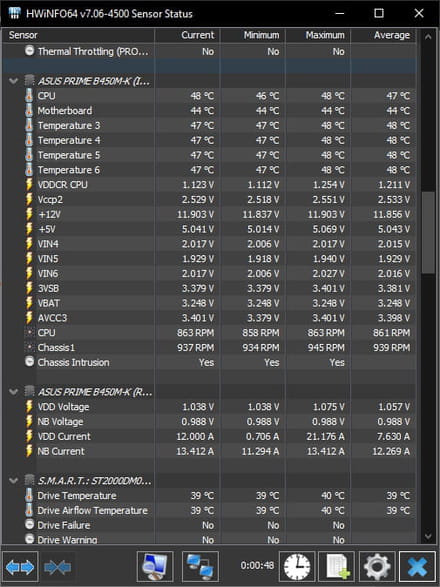Click the 11.837 V minimum value

pyautogui.click(x=261, y=215)
